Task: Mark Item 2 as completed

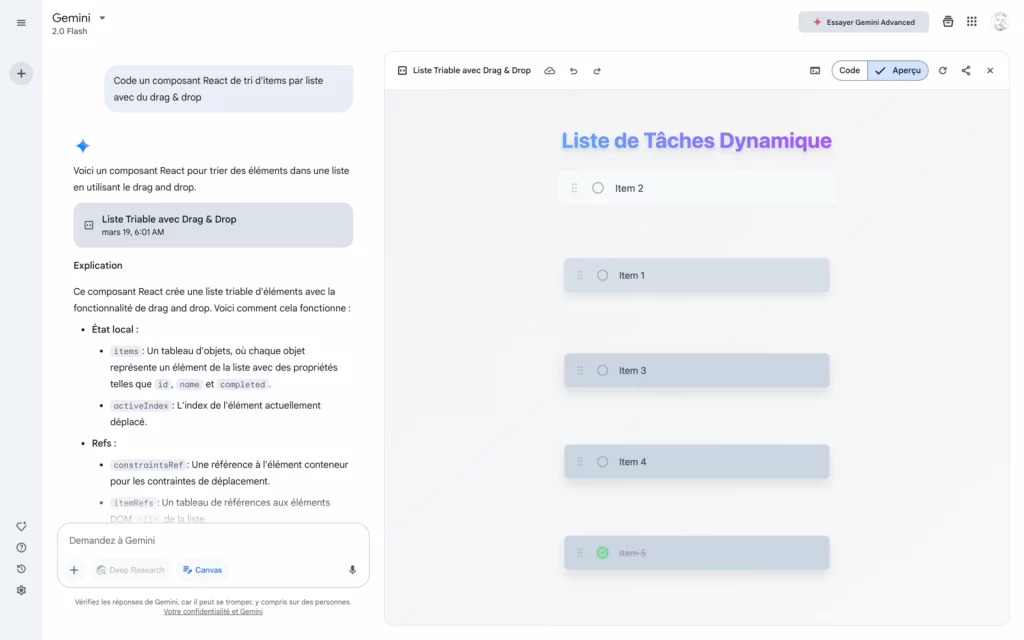Action: click(x=598, y=188)
